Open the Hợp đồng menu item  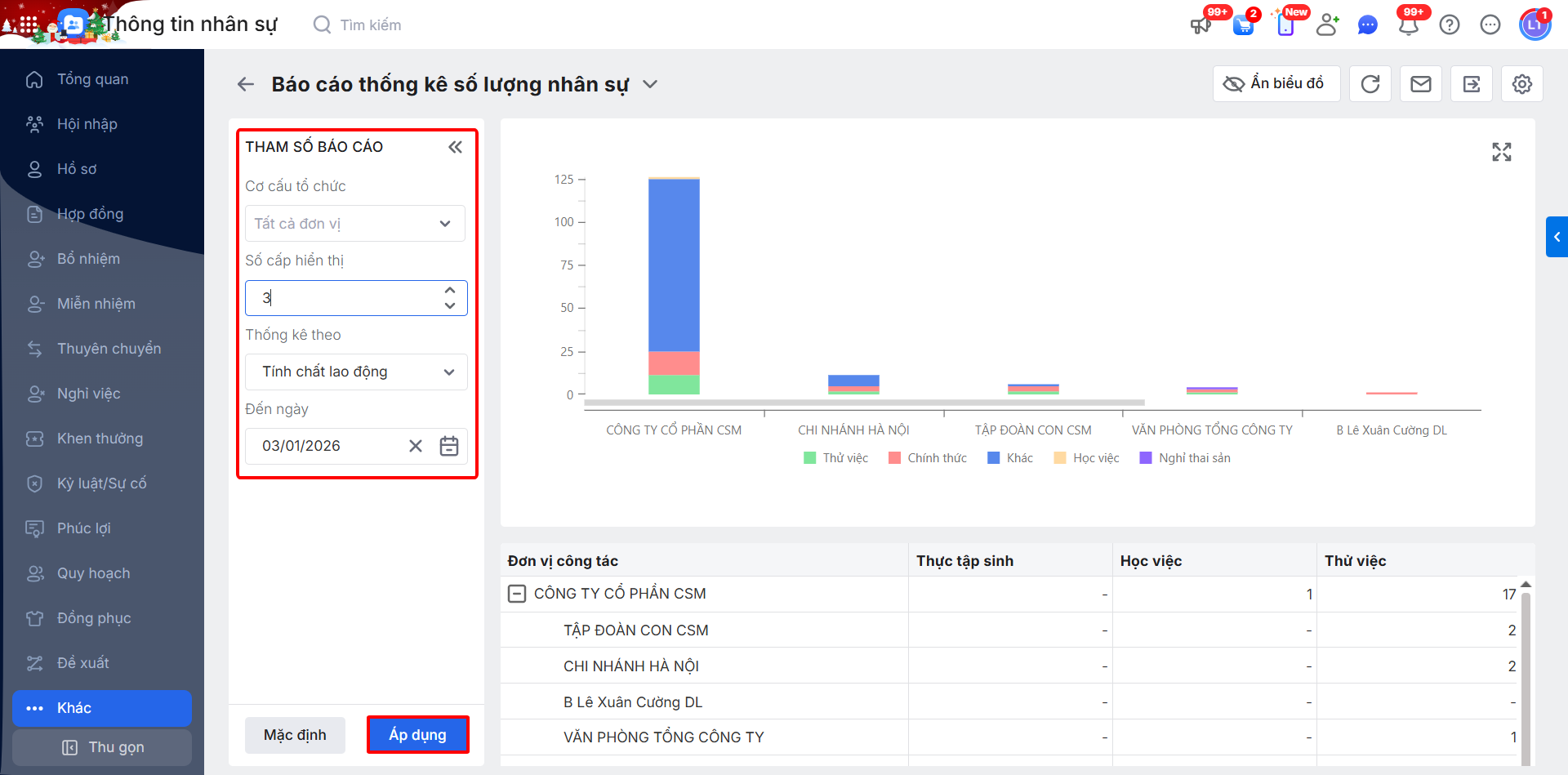(x=90, y=214)
